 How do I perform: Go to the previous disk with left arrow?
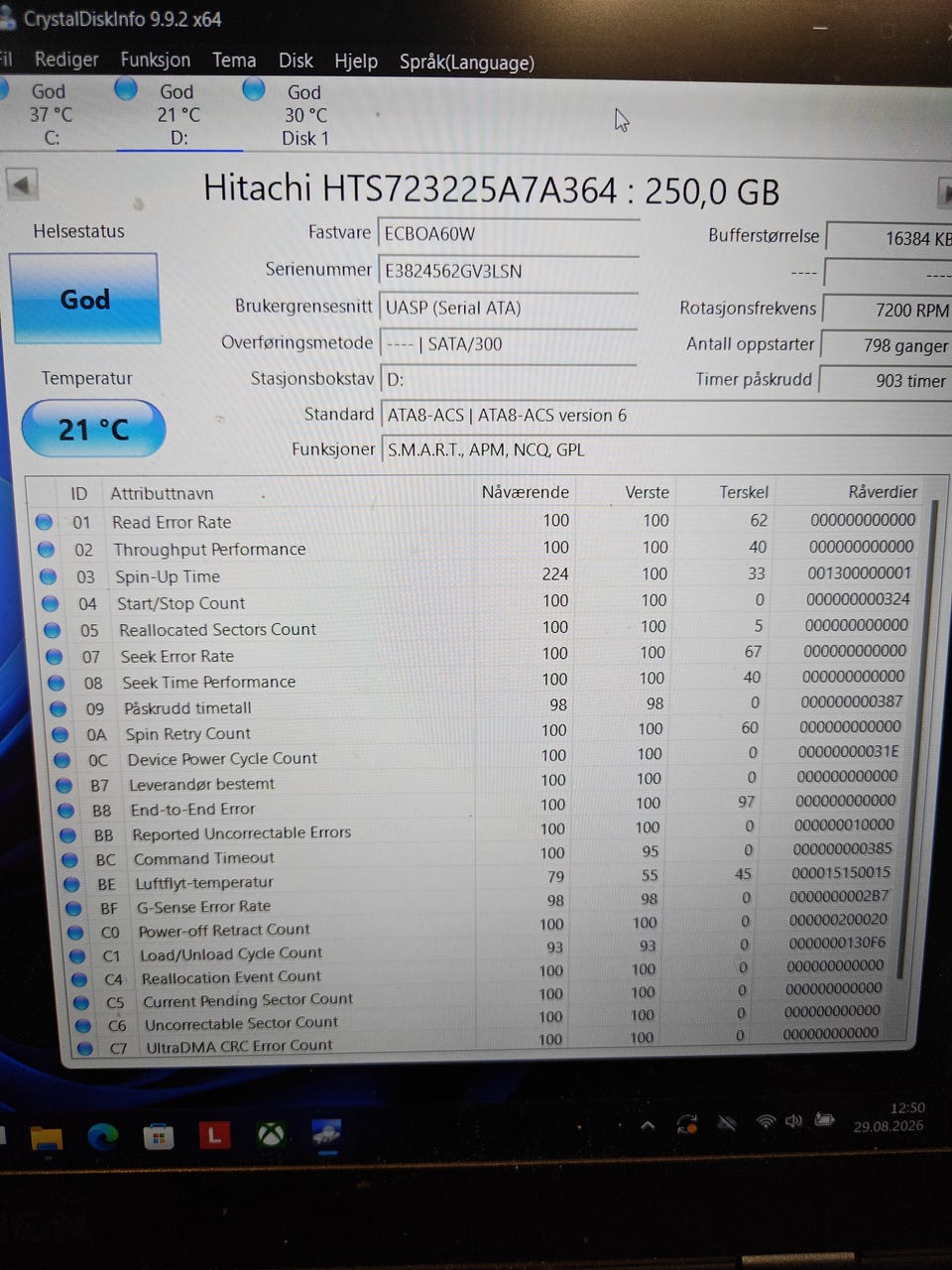tap(21, 184)
